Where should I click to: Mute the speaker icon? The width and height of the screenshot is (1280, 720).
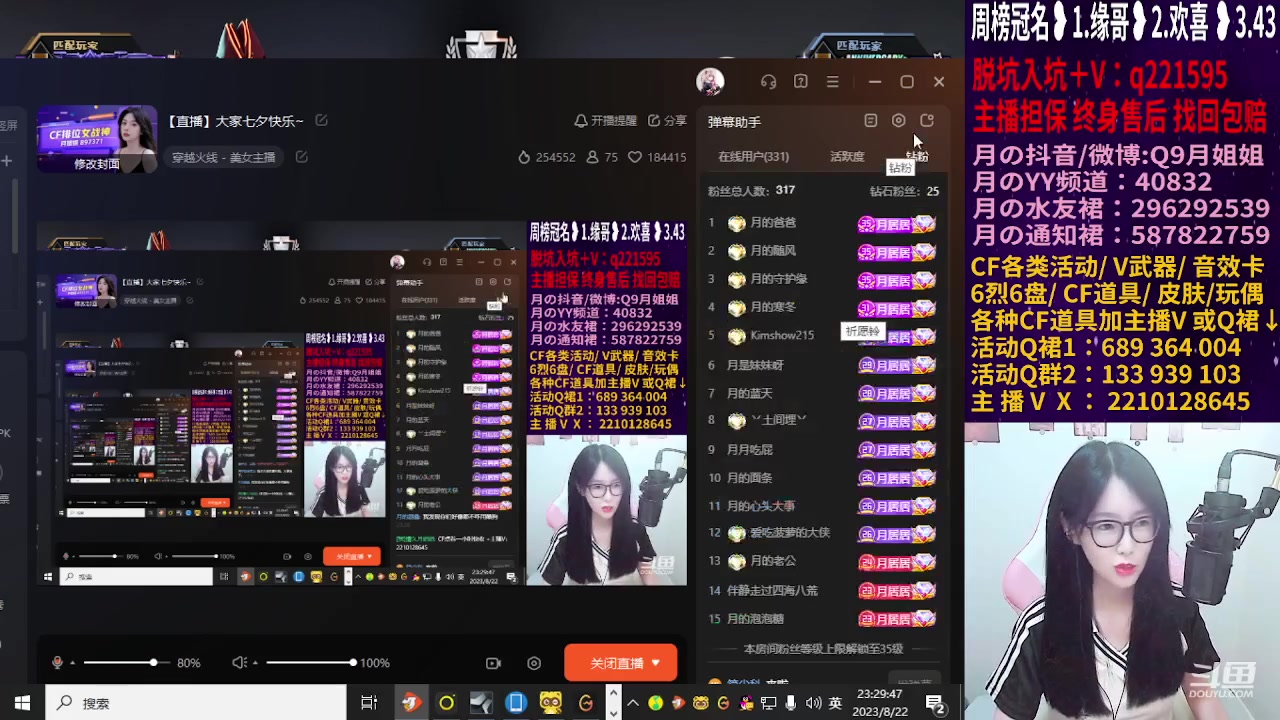tap(239, 662)
